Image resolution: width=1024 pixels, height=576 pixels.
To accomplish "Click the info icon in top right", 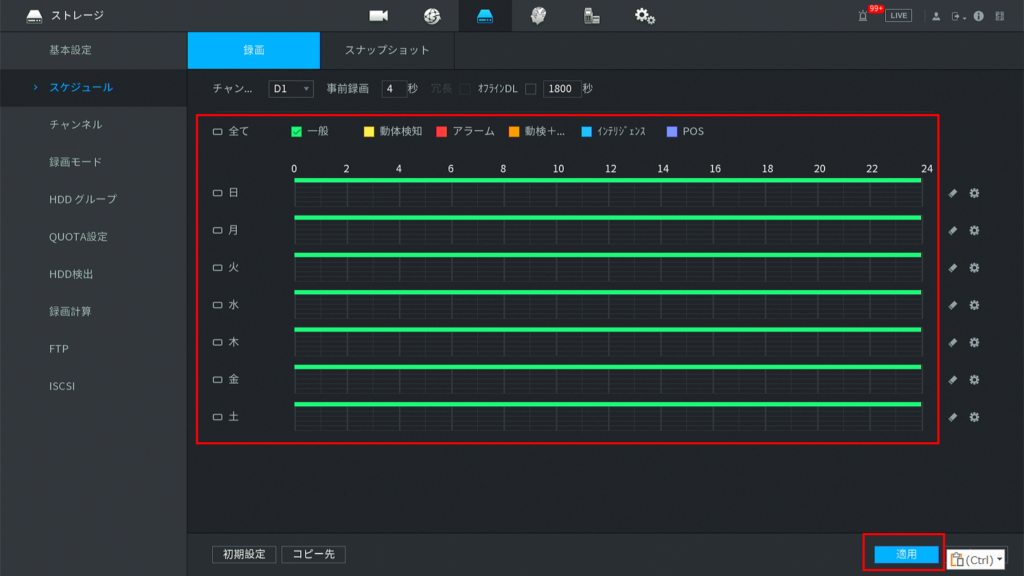I will [978, 16].
